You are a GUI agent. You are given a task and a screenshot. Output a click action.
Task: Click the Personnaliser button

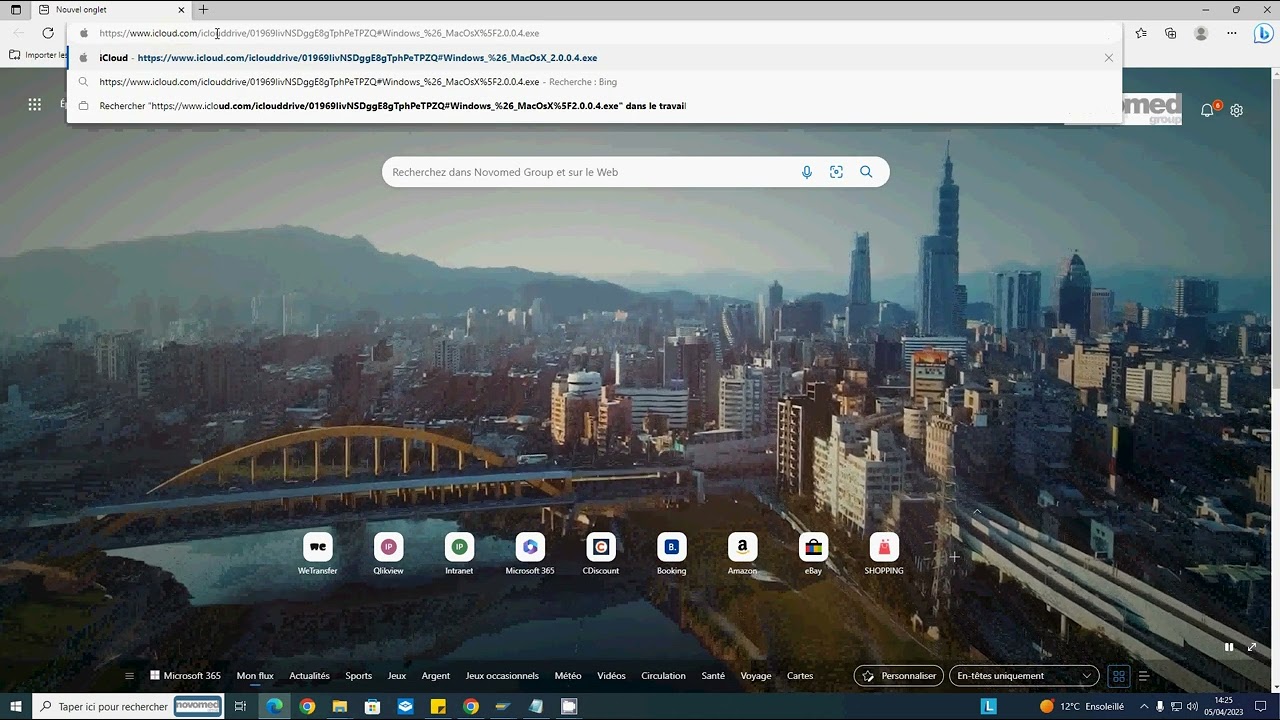(x=898, y=676)
